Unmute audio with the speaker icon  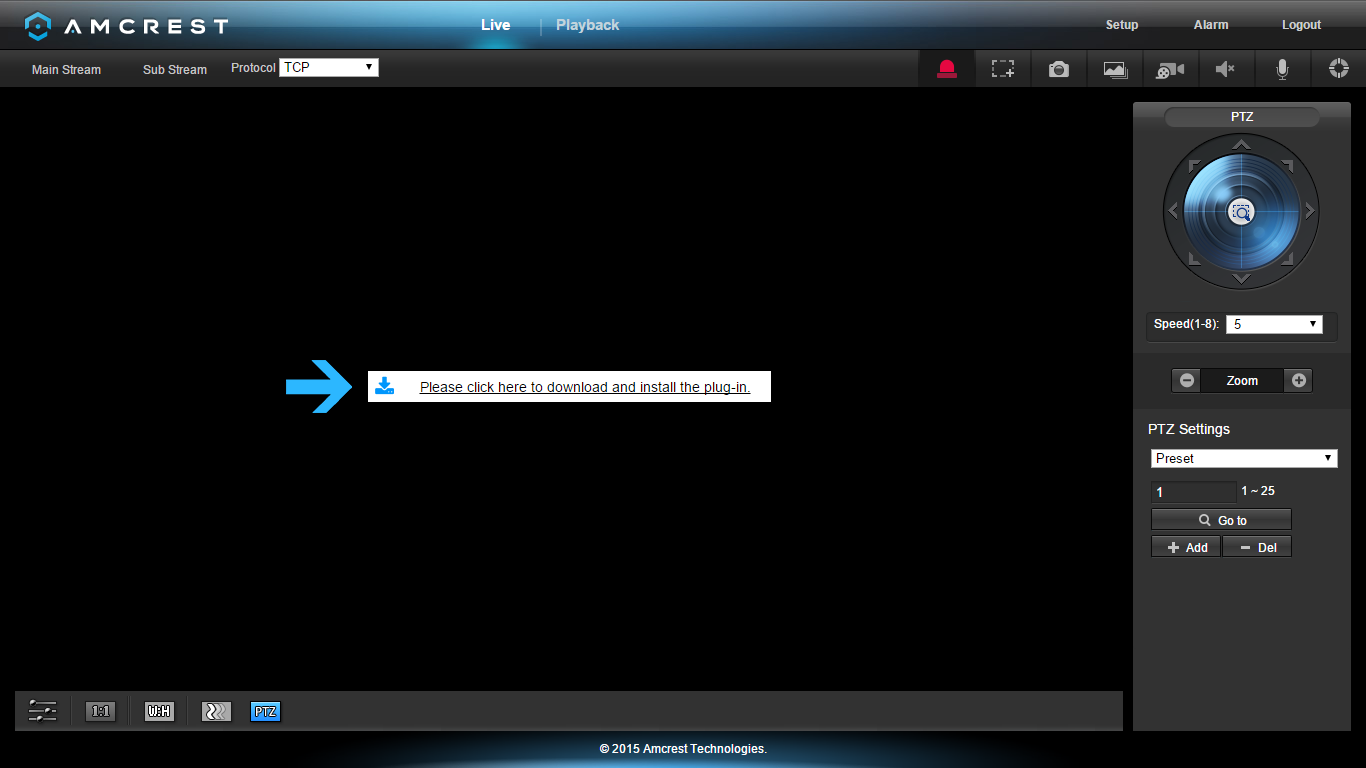pyautogui.click(x=1225, y=69)
